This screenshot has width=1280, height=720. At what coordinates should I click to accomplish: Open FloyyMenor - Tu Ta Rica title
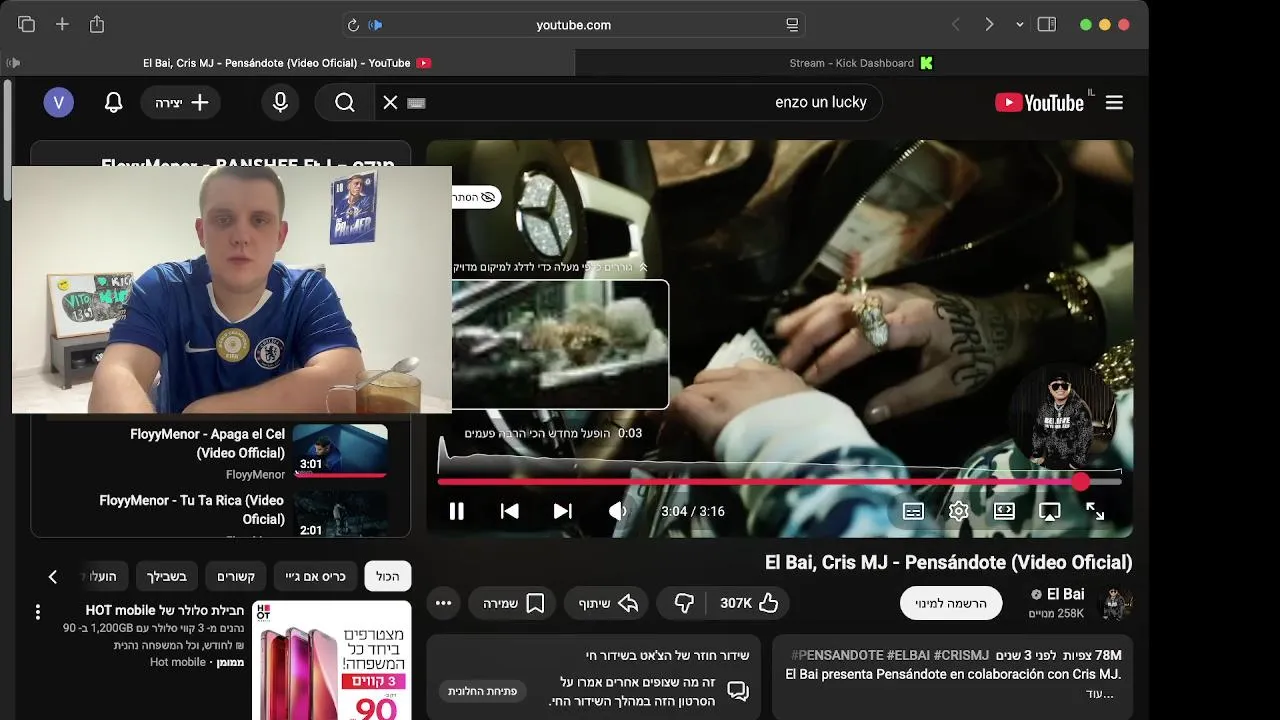192,509
